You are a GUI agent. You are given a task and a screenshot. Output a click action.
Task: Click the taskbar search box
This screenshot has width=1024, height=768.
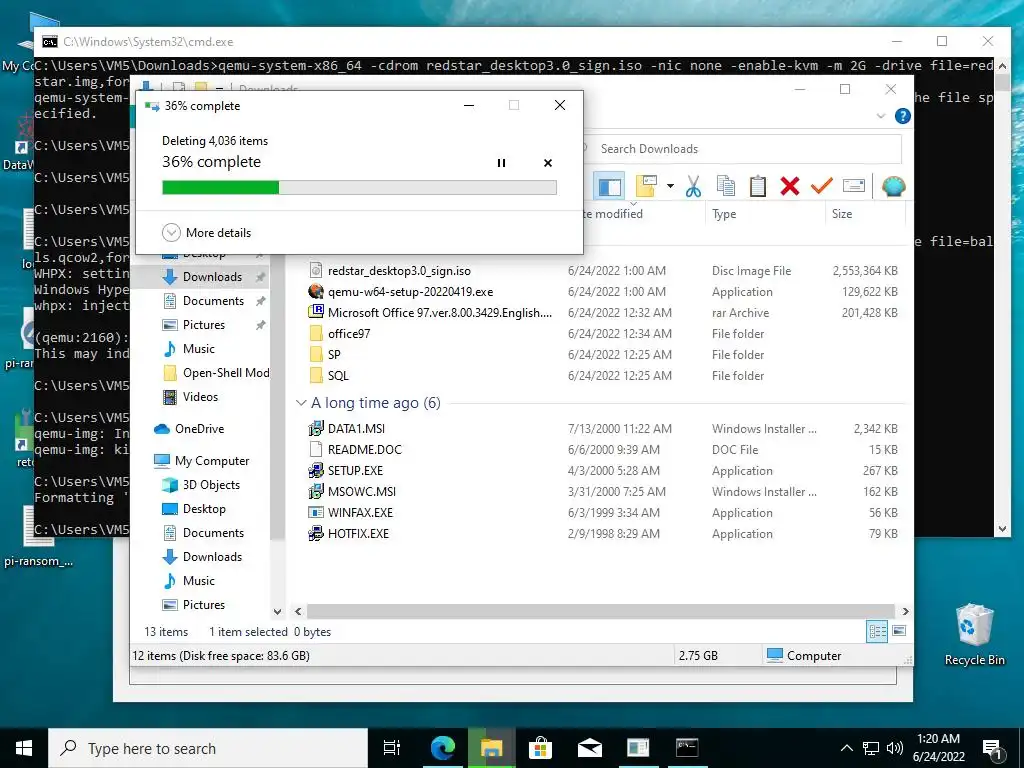pyautogui.click(x=208, y=748)
